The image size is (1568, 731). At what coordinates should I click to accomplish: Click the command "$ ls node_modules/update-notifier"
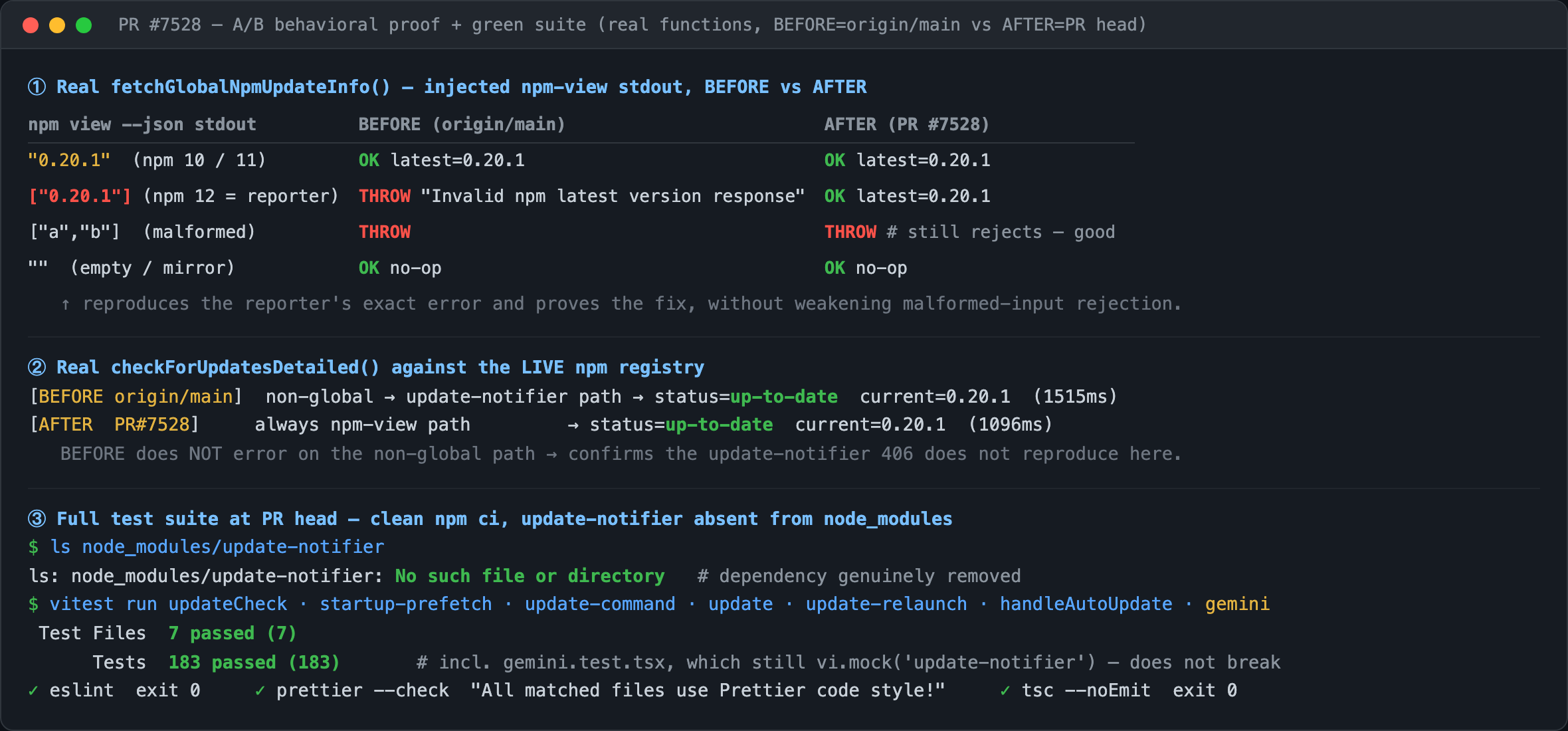(206, 547)
